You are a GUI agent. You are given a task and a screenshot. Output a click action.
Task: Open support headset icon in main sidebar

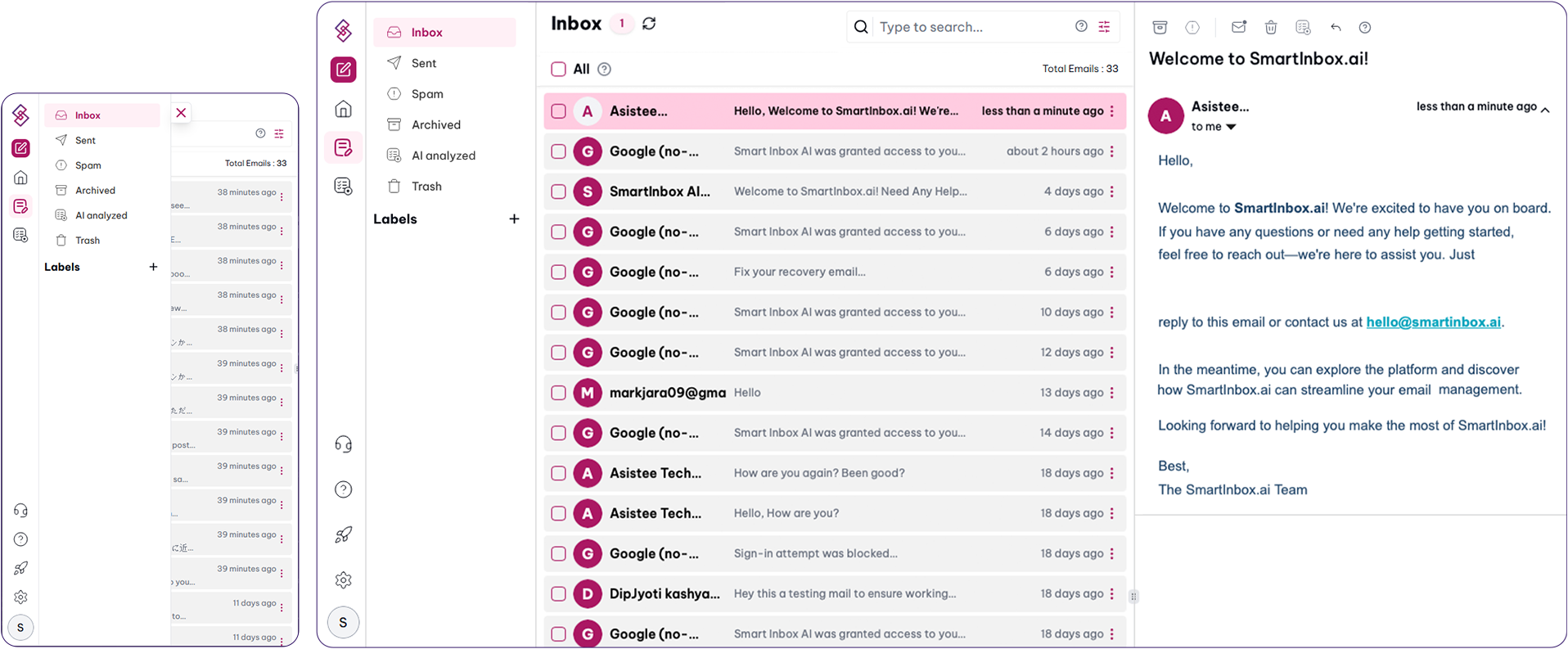coord(344,444)
